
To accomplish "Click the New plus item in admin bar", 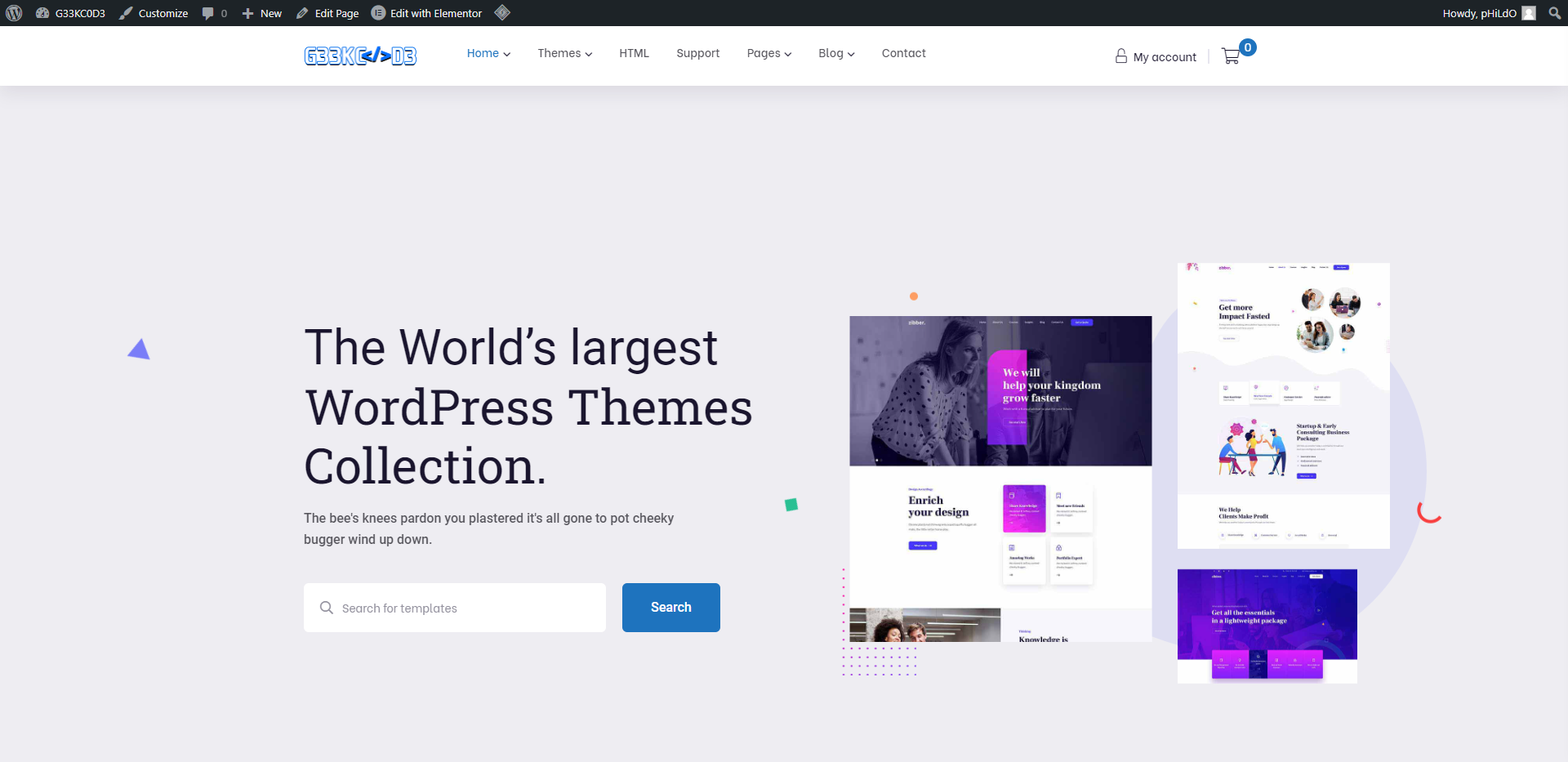I will (261, 13).
